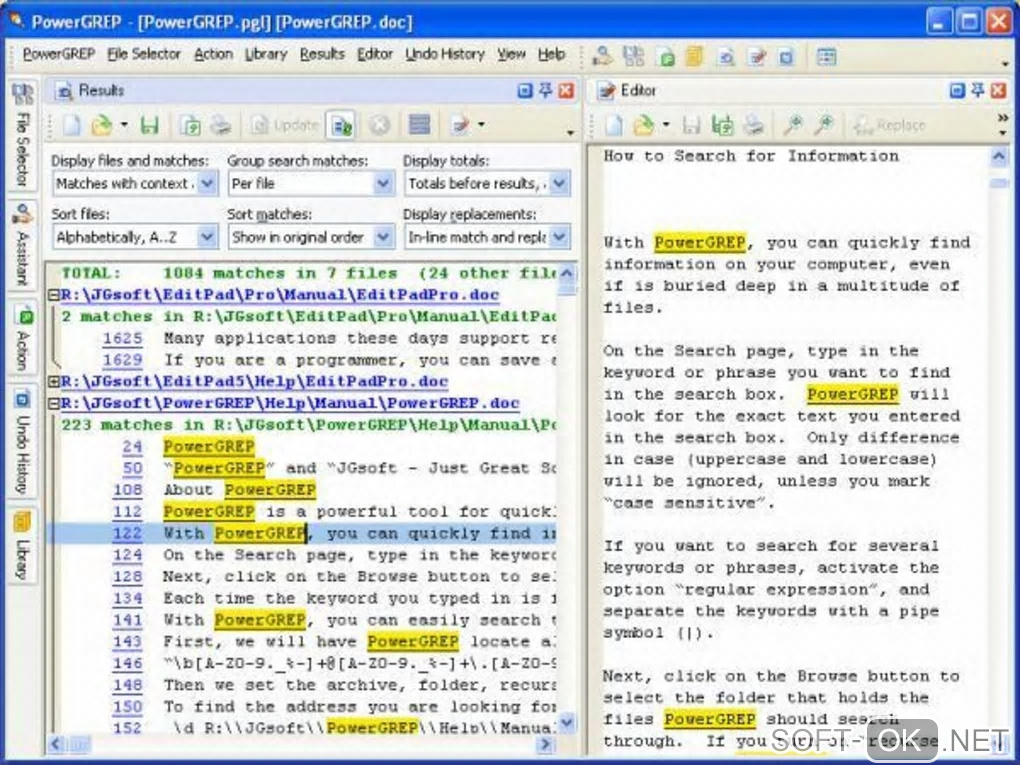Open the Display replacements dropdown
This screenshot has width=1020, height=765.
pos(559,237)
